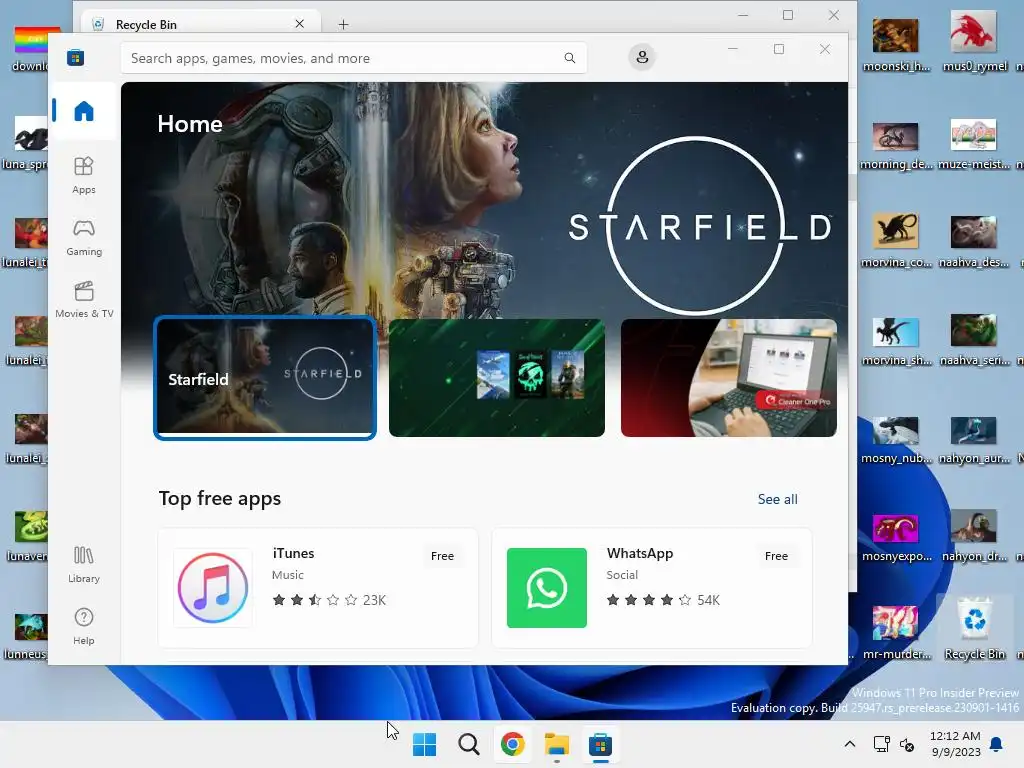Image resolution: width=1024 pixels, height=768 pixels.
Task: Select the morvina_co desktop image file
Action: pyautogui.click(x=896, y=239)
